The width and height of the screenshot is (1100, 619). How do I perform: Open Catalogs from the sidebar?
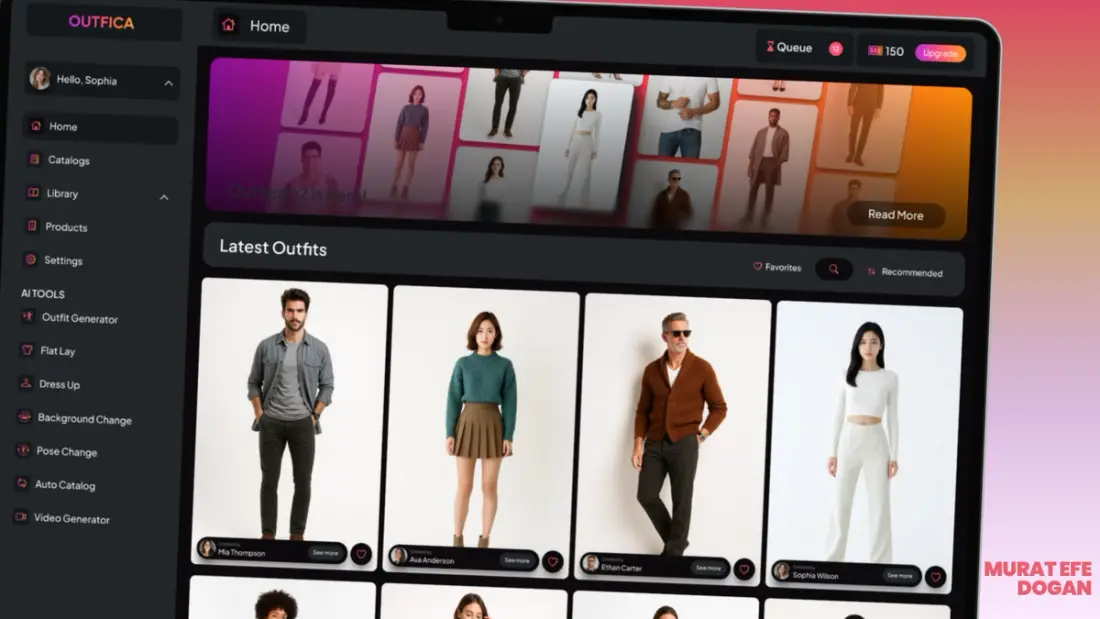[x=69, y=160]
